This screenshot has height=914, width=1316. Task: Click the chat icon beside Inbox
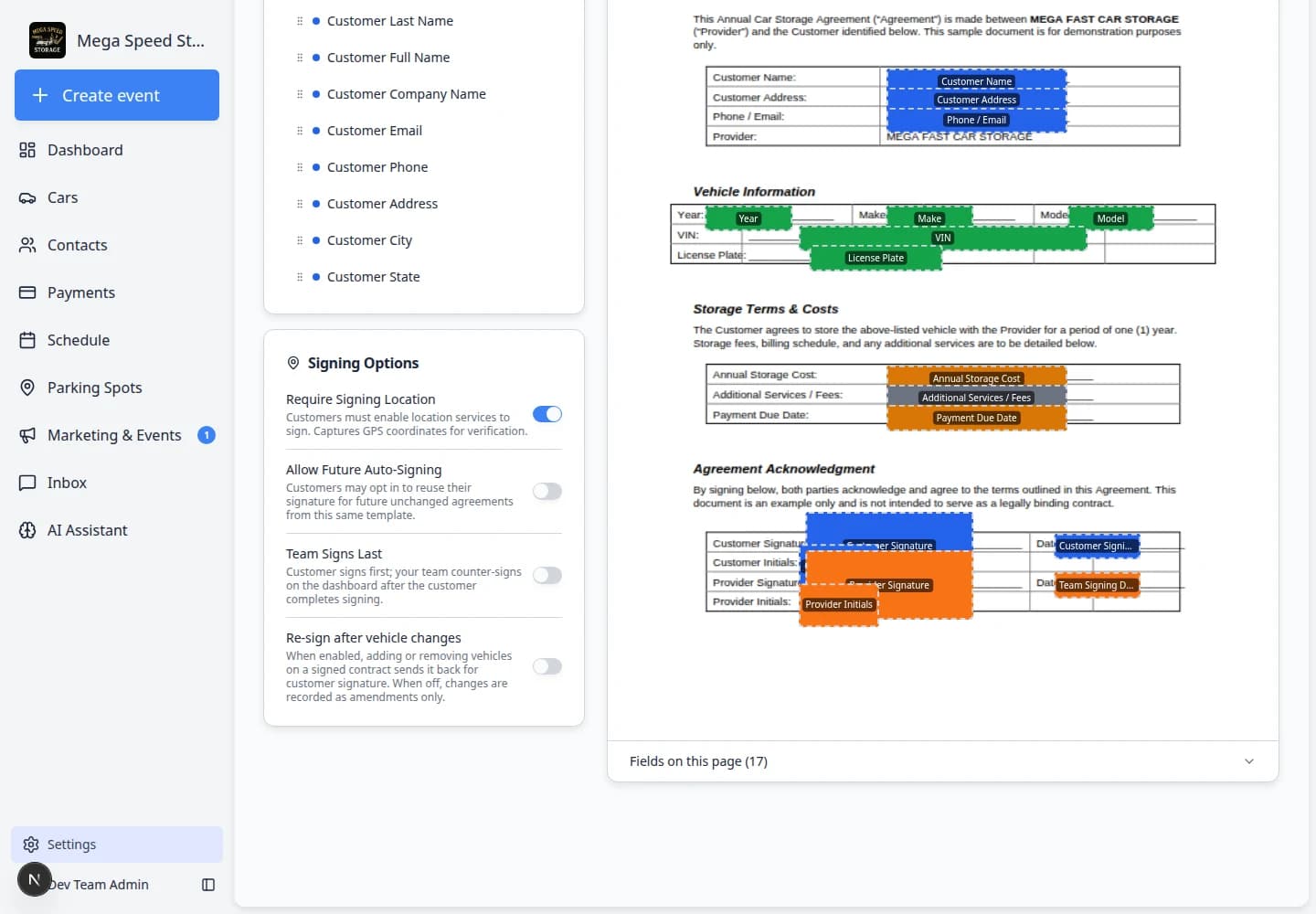27,483
